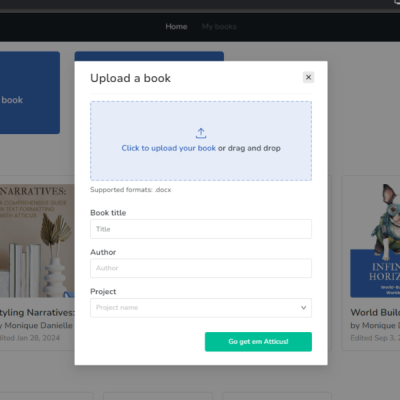Screen dimensions: 400x400
Task: Open World Building book cover thumbnail
Action: pos(375,241)
